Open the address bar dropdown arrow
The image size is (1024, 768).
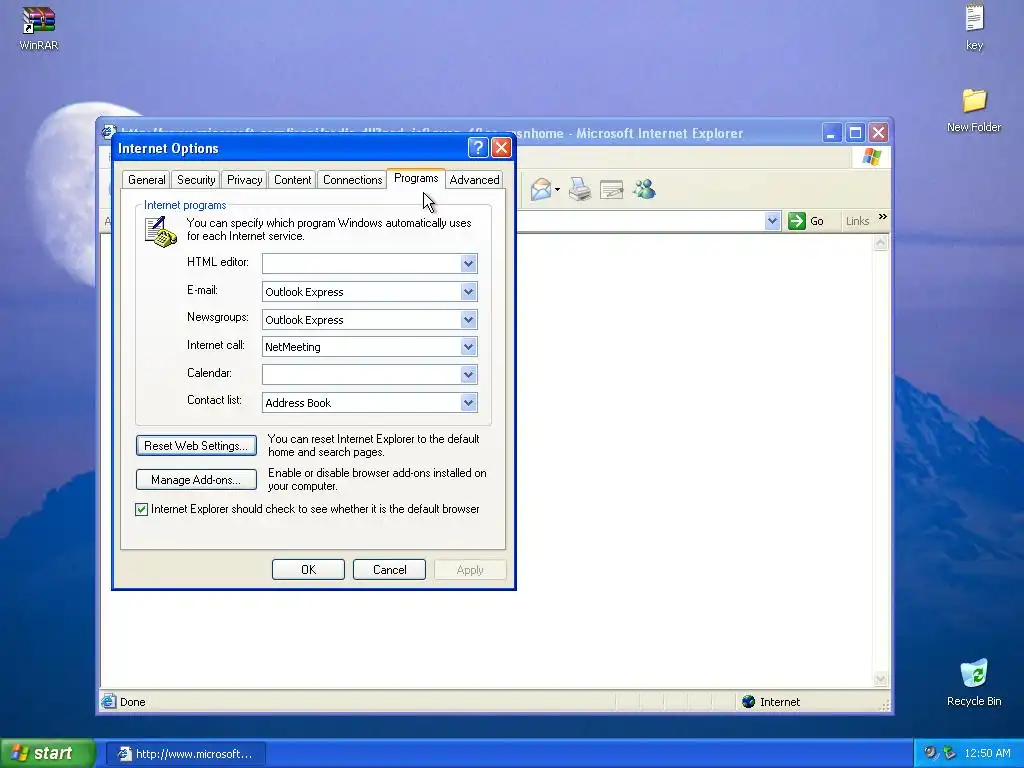(x=772, y=221)
